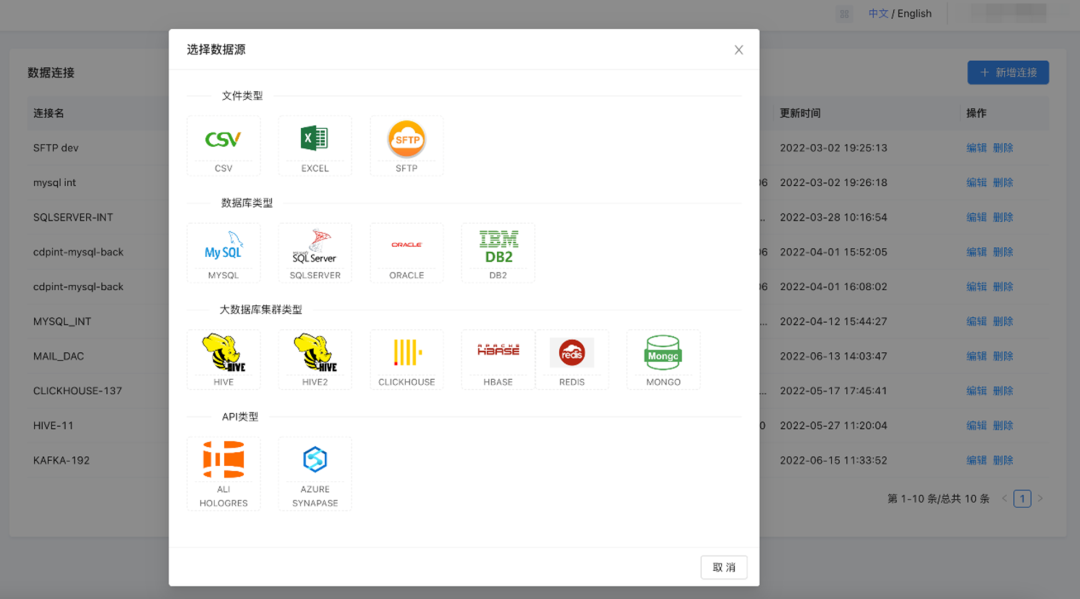Select the Oracle database icon
Image resolution: width=1080 pixels, height=599 pixels.
406,252
